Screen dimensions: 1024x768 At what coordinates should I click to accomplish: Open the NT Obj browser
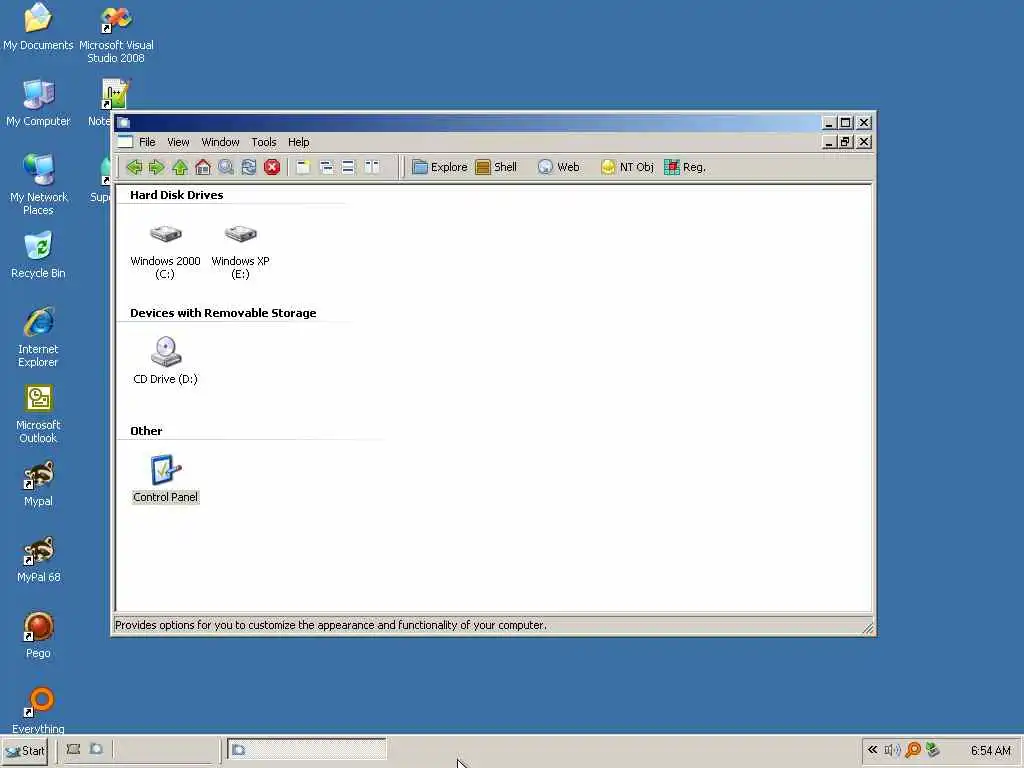(x=627, y=167)
